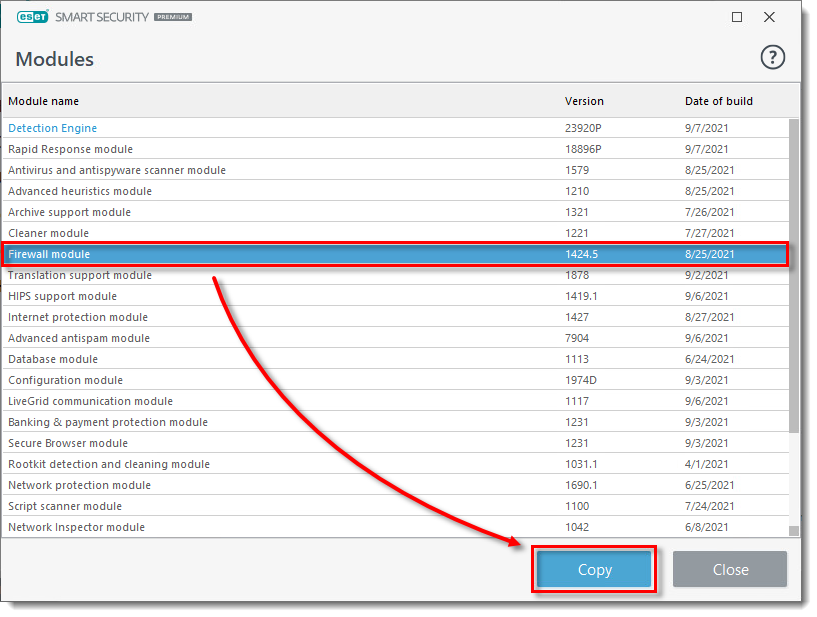The image size is (817, 617).
Task: Open the Detection Engine link
Action: coord(53,128)
